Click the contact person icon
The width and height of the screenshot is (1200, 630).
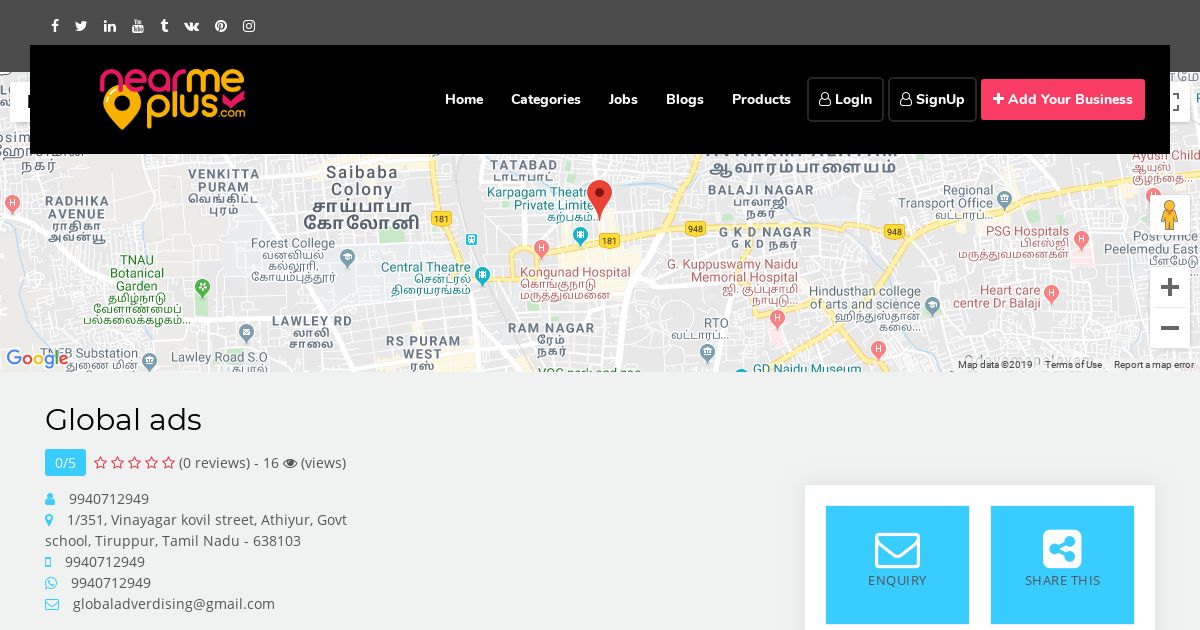click(50, 499)
